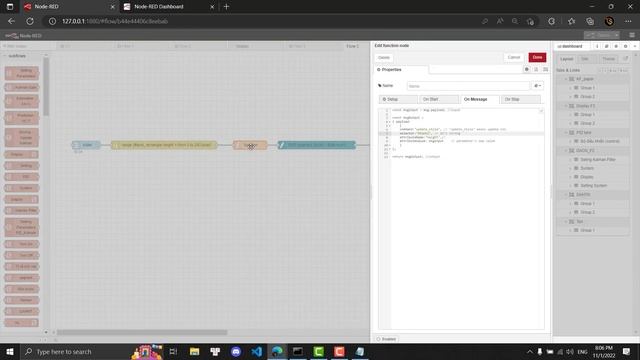Go back in the browser
Viewport: 640px width, 360px height.
[11, 21]
